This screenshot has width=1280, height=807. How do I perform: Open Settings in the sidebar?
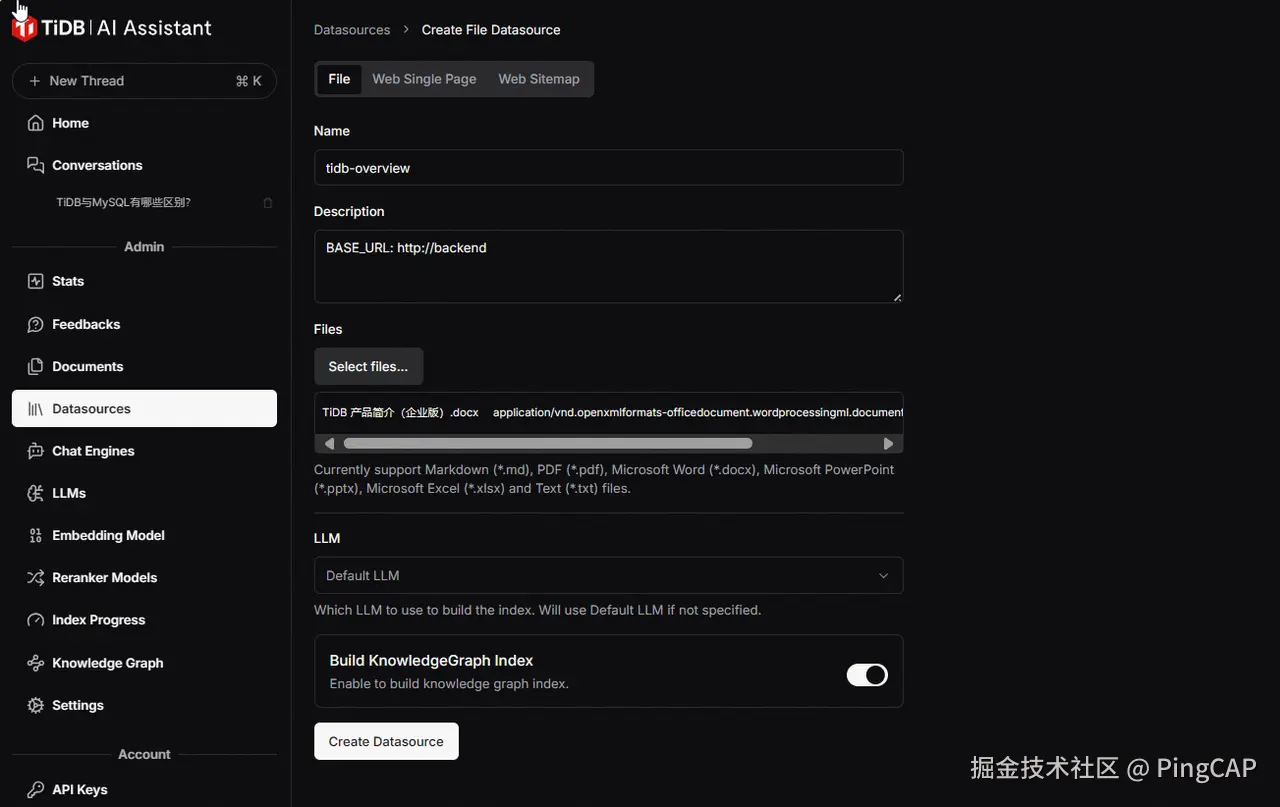[144, 705]
